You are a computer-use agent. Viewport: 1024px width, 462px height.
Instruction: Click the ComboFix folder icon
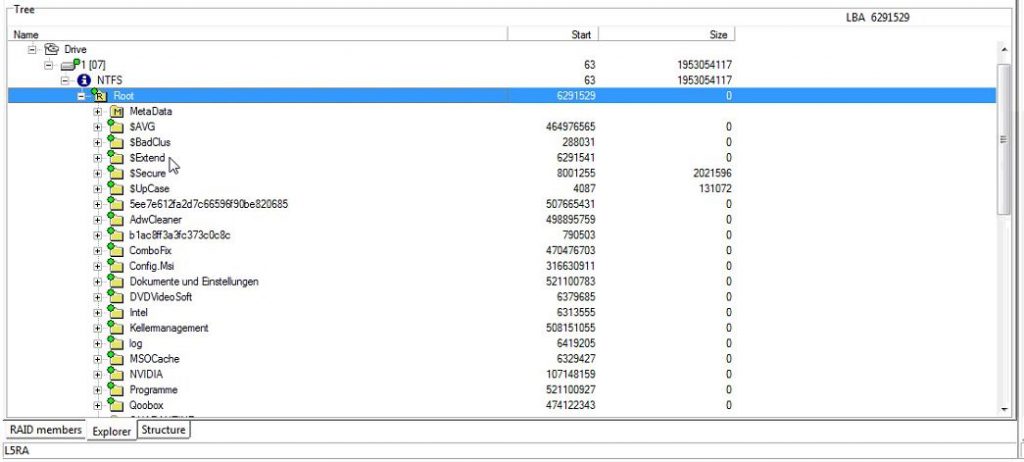115,250
